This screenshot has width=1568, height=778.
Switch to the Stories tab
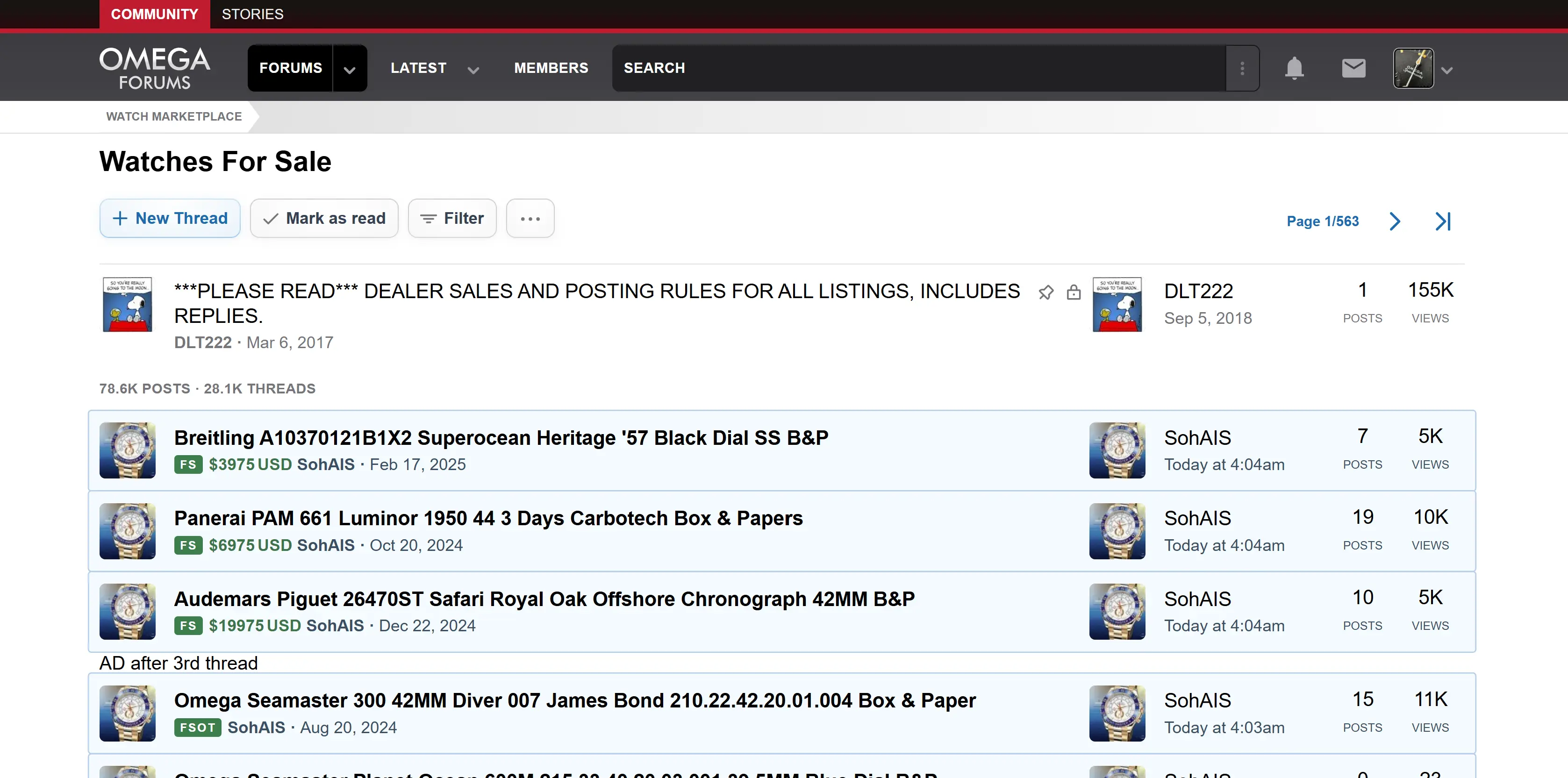252,14
